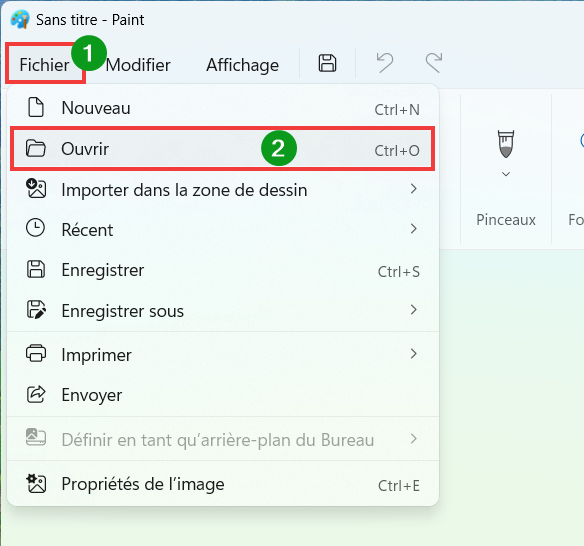Click the redo arrow icon
This screenshot has width=584, height=546.
[x=434, y=63]
